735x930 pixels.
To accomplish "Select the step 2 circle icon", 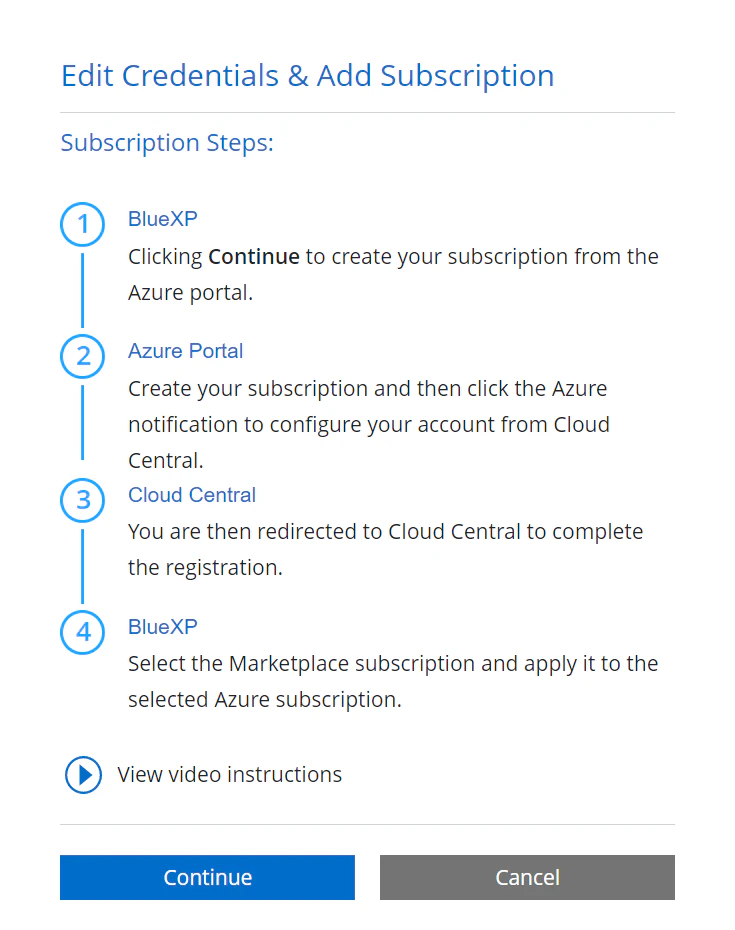I will pyautogui.click(x=82, y=356).
